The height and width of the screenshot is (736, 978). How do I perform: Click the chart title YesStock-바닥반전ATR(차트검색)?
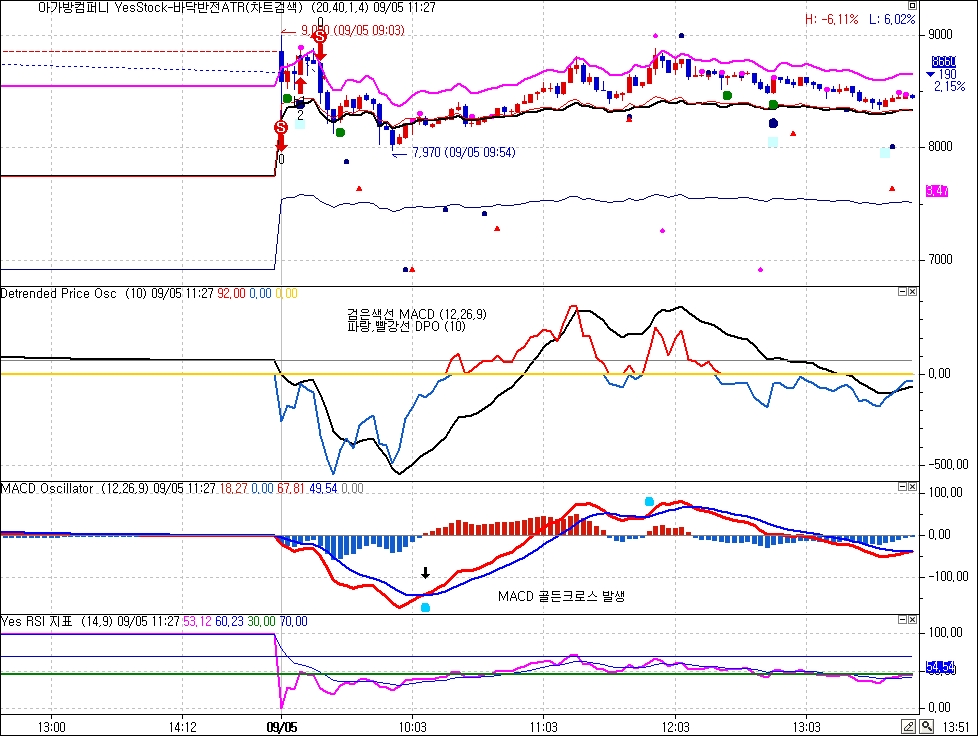(210, 7)
